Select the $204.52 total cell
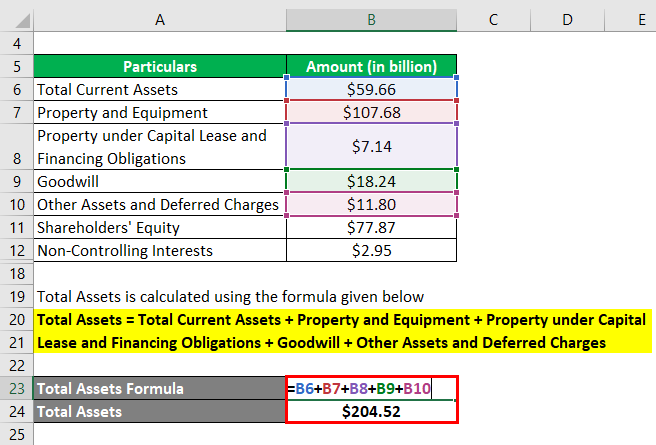 click(x=372, y=412)
